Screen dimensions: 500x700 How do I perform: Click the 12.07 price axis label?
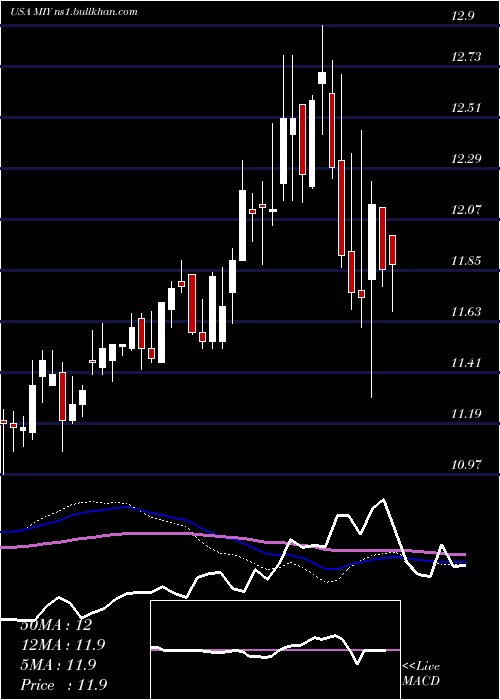tap(466, 209)
